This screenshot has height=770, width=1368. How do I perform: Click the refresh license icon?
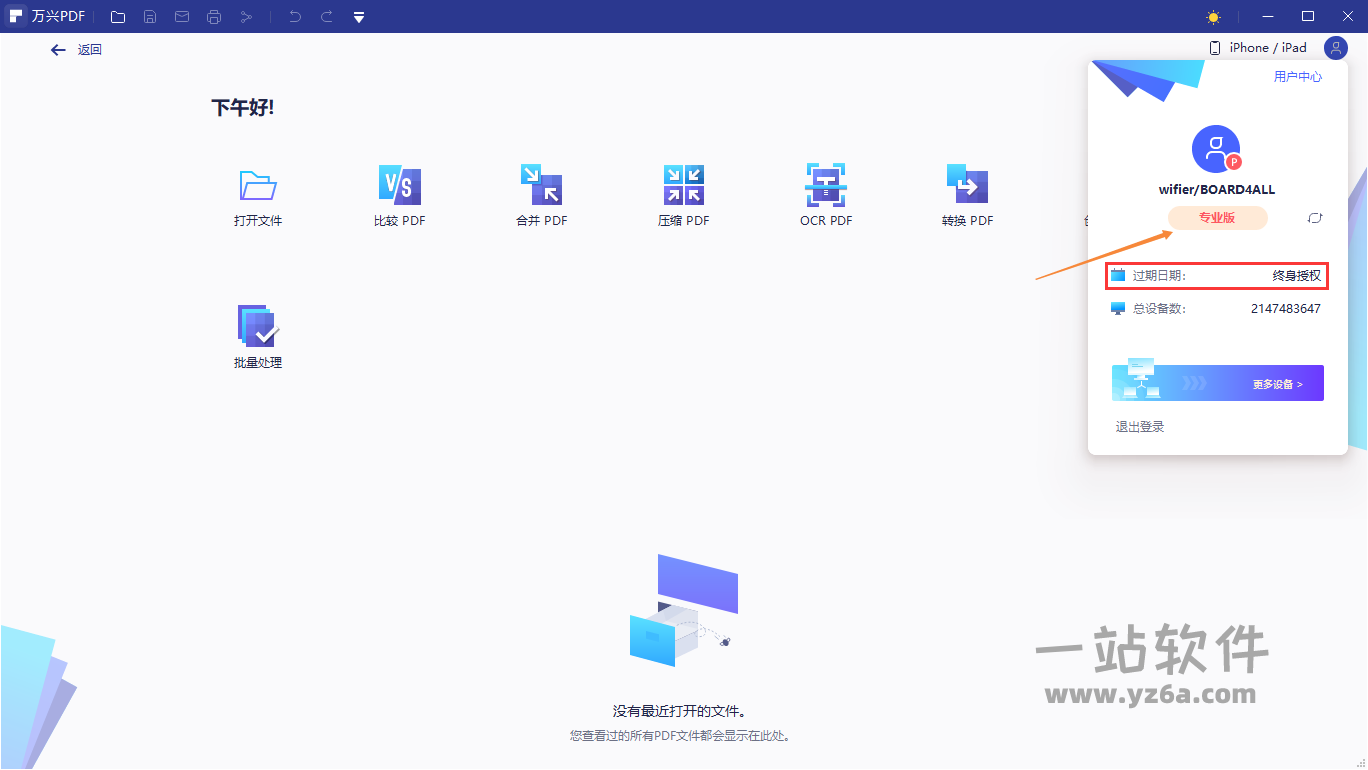pyautogui.click(x=1315, y=218)
